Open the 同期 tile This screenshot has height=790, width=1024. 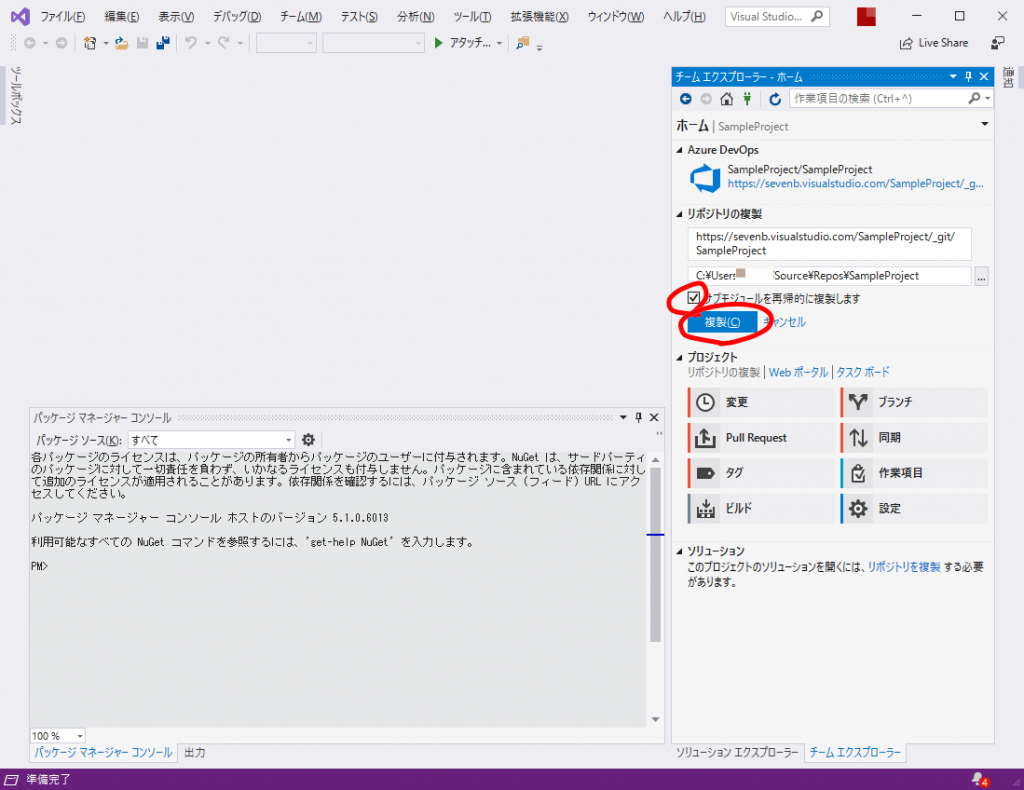(x=914, y=437)
